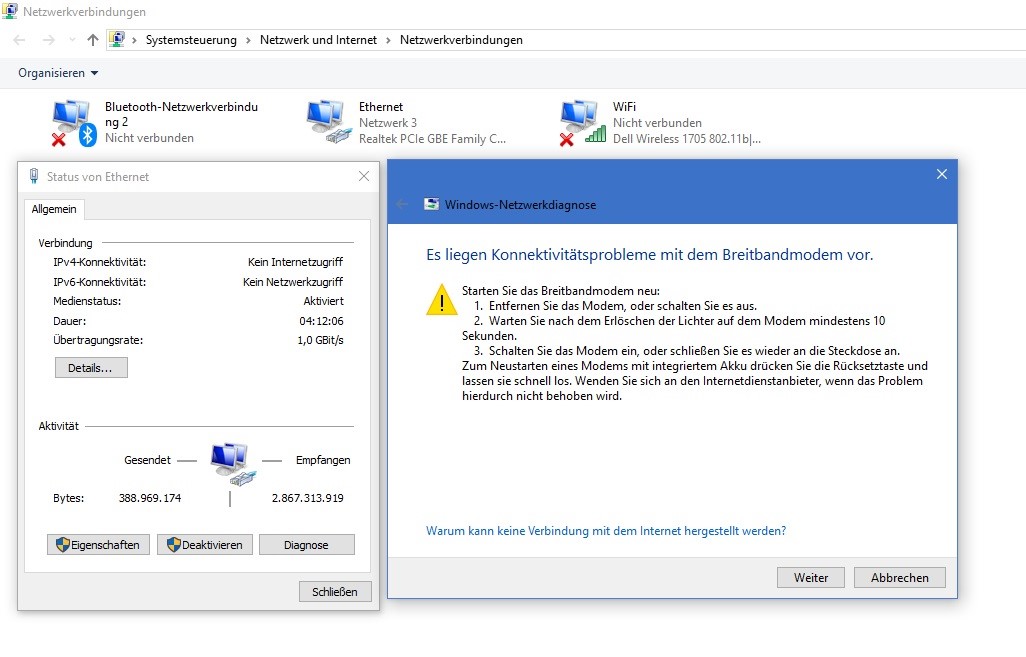
Task: Select the Ethernet adapter icon
Action: 326,122
